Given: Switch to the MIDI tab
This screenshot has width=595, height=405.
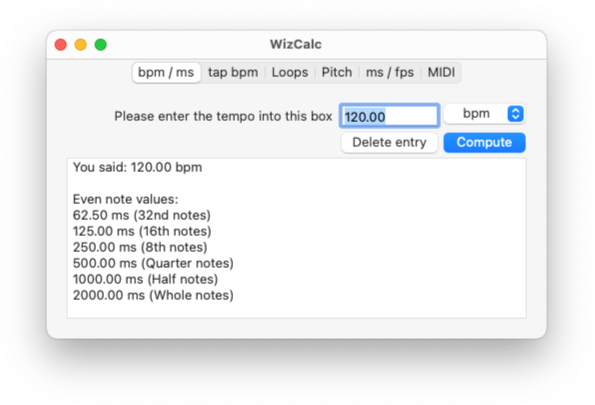Looking at the screenshot, I should (441, 72).
